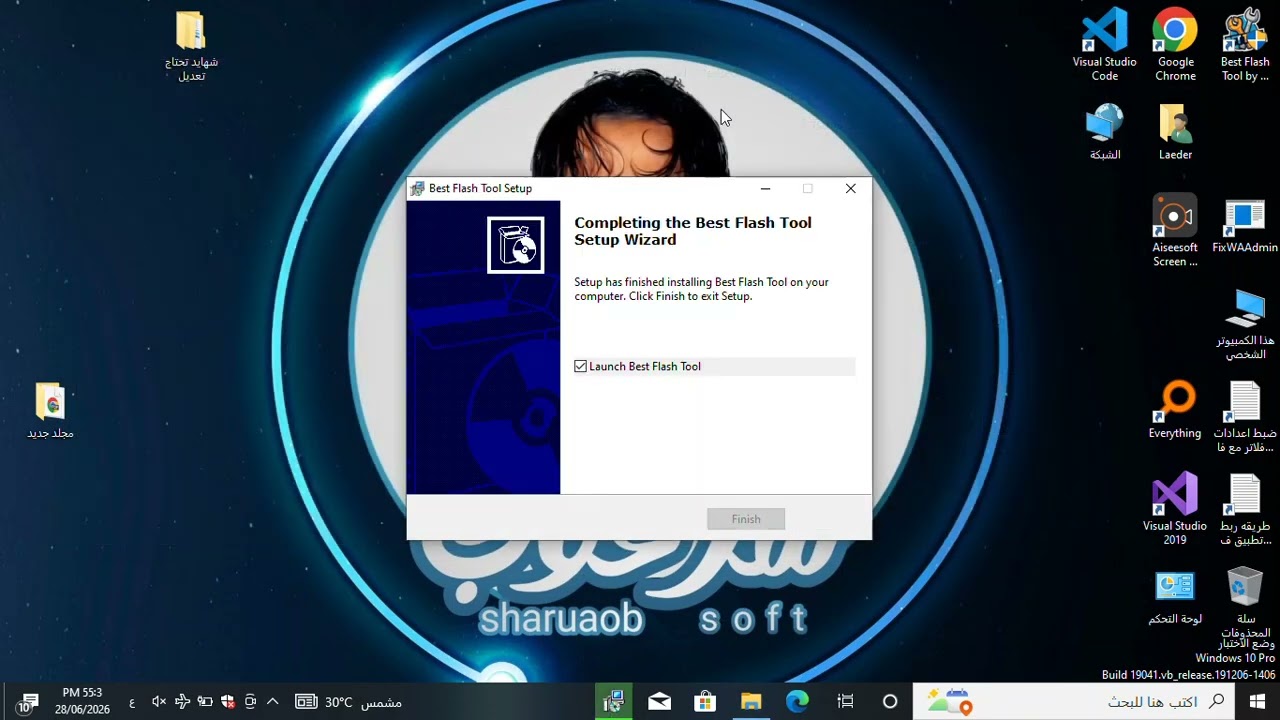Open Visual Studio Code desktop shortcut
This screenshot has width=1280, height=720.
[1105, 45]
